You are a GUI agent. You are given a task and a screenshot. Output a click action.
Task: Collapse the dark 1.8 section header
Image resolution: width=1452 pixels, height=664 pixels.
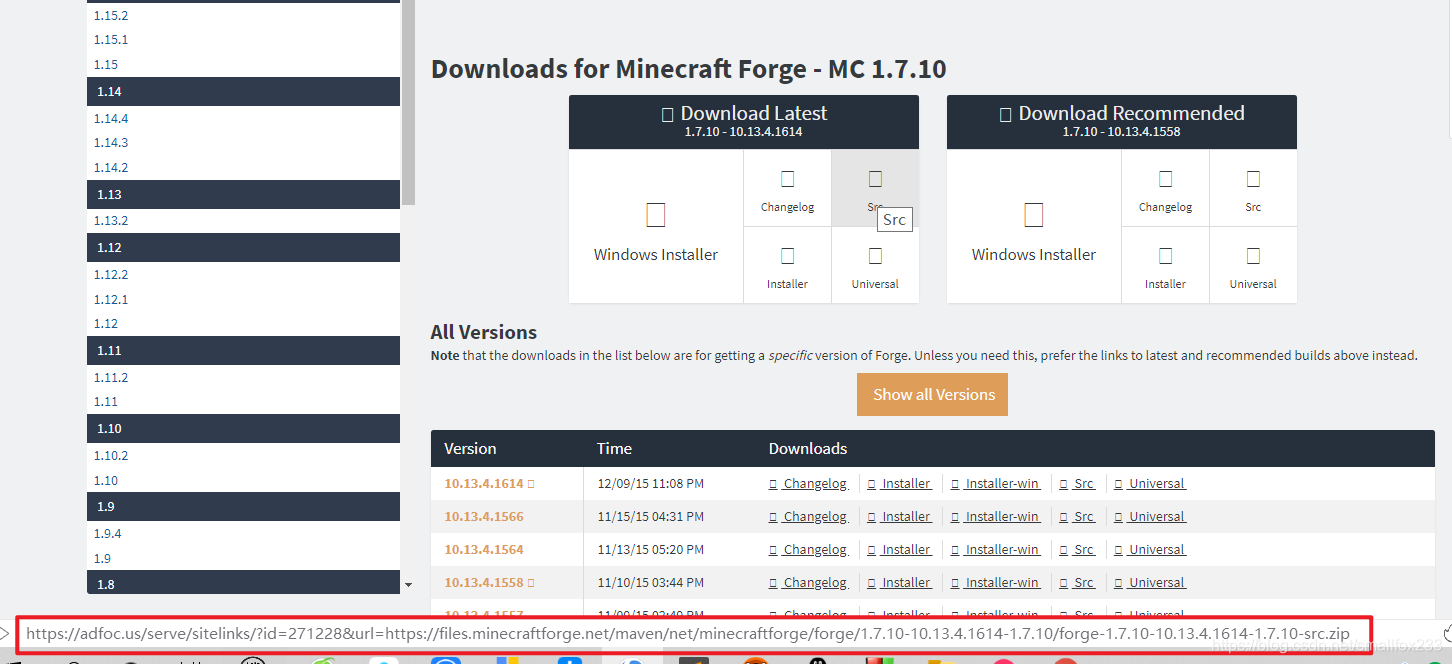(243, 583)
